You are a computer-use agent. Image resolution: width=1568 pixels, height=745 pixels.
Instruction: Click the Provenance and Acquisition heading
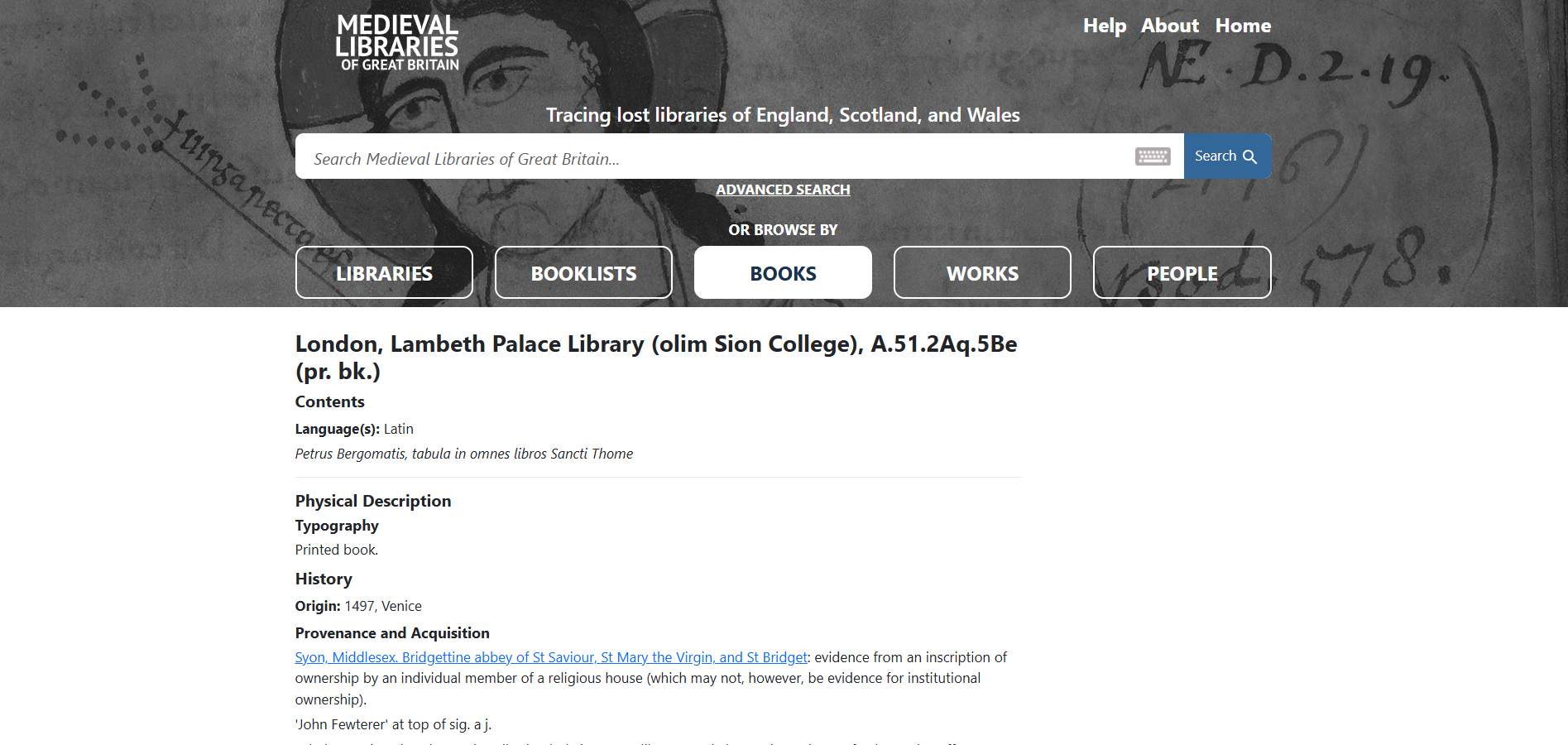pyautogui.click(x=391, y=633)
